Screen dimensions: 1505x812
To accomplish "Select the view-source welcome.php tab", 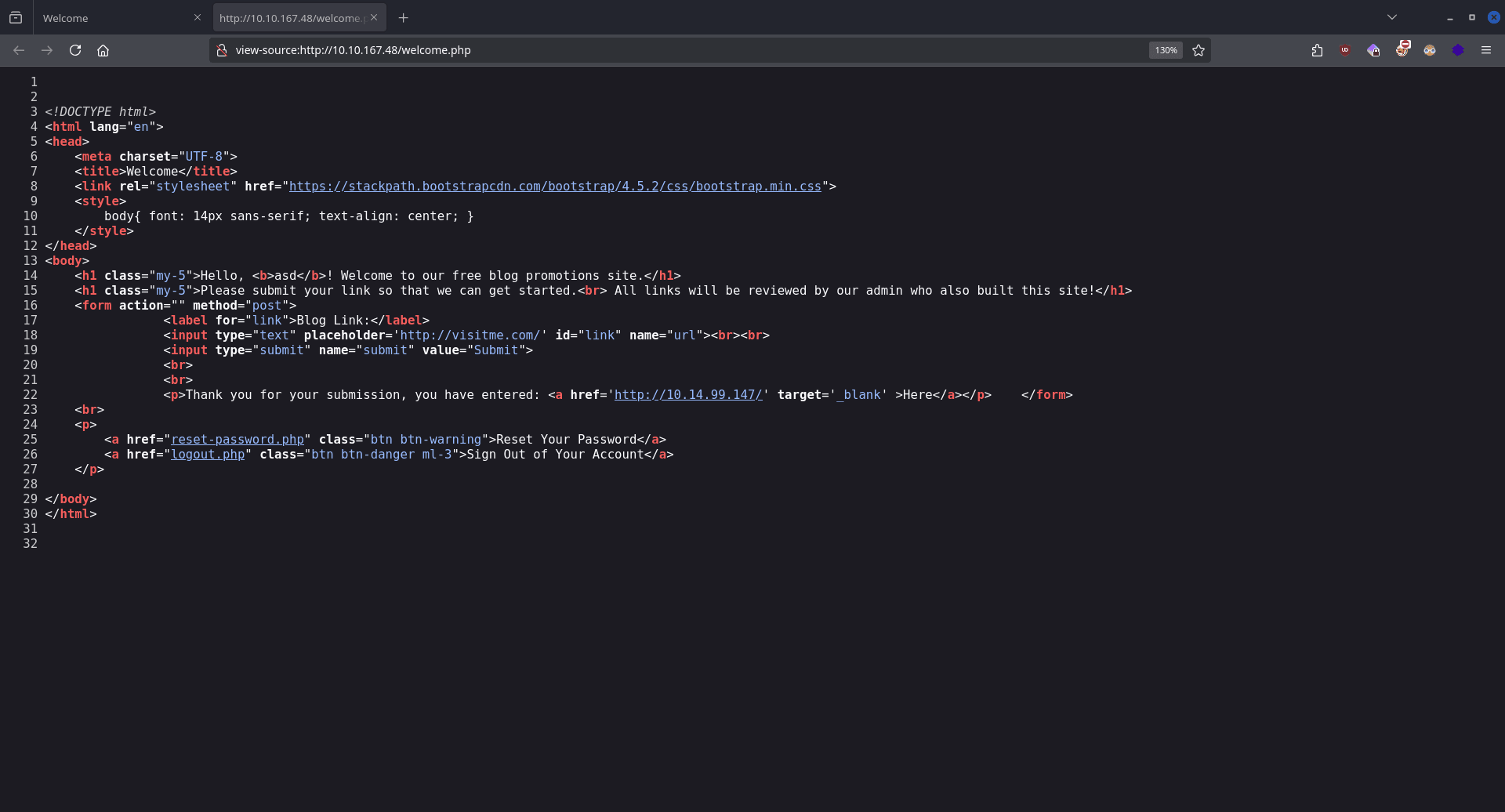I will click(290, 18).
